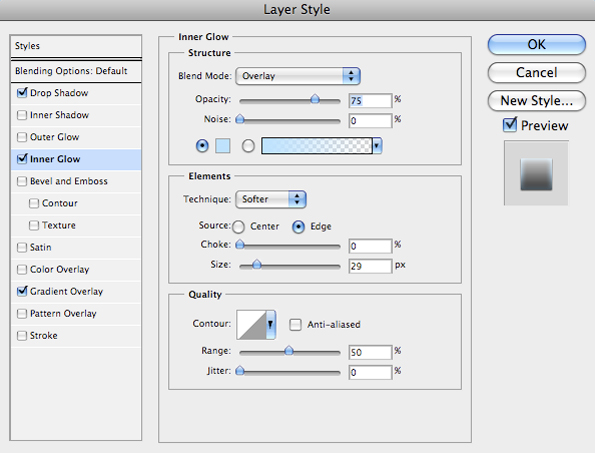This screenshot has width=595, height=453.
Task: Enable the Satin checkbox
Action: pos(22,247)
